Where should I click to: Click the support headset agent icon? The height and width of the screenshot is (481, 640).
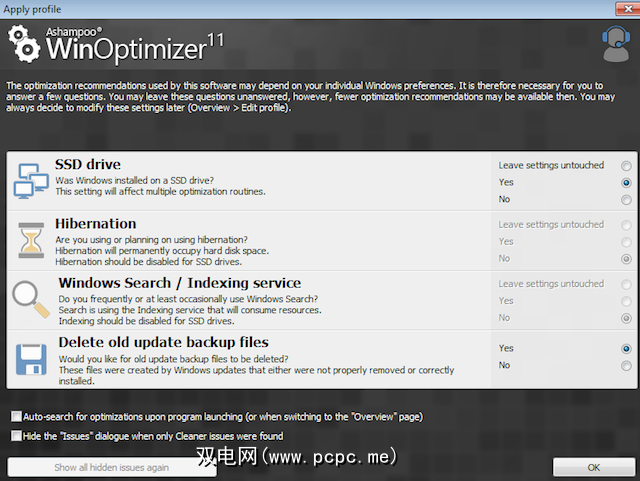point(616,44)
